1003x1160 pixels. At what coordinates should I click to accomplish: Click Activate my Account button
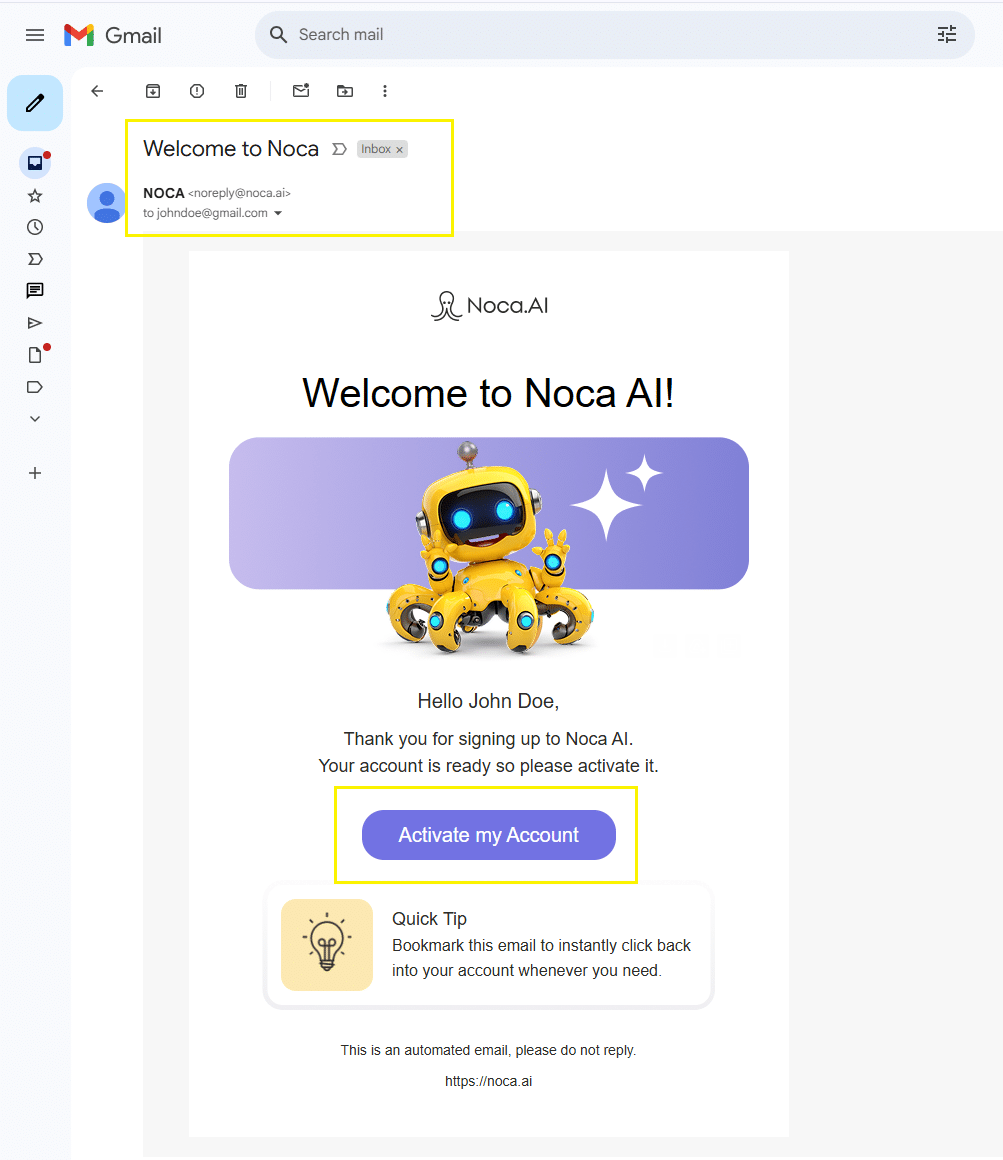tap(489, 835)
